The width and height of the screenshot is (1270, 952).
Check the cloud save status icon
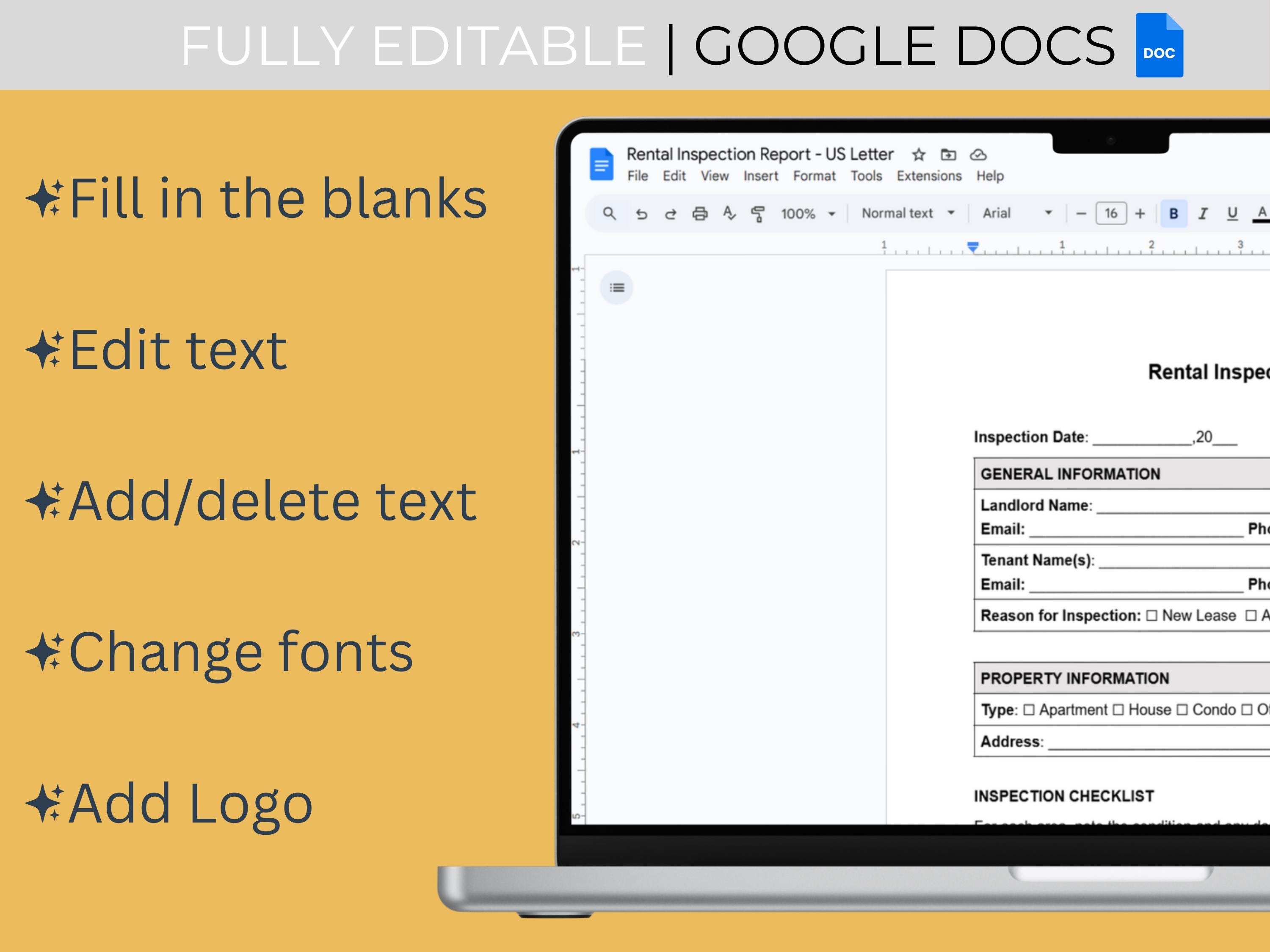978,154
